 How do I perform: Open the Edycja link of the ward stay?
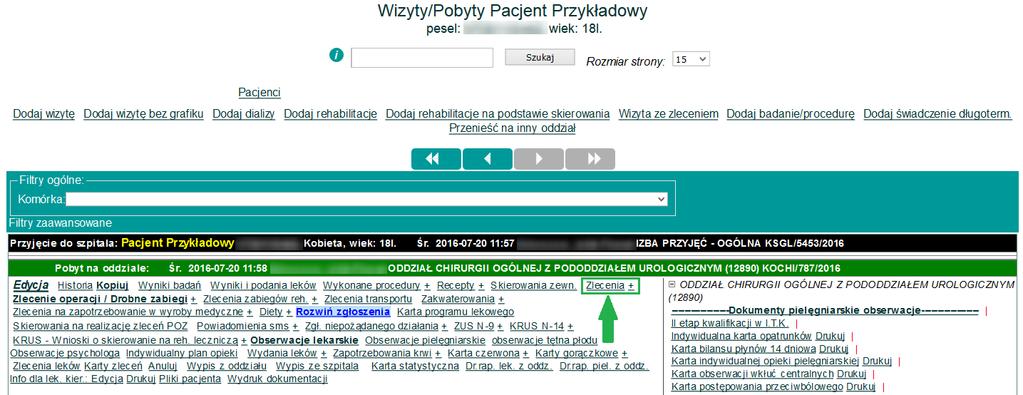click(x=31, y=285)
